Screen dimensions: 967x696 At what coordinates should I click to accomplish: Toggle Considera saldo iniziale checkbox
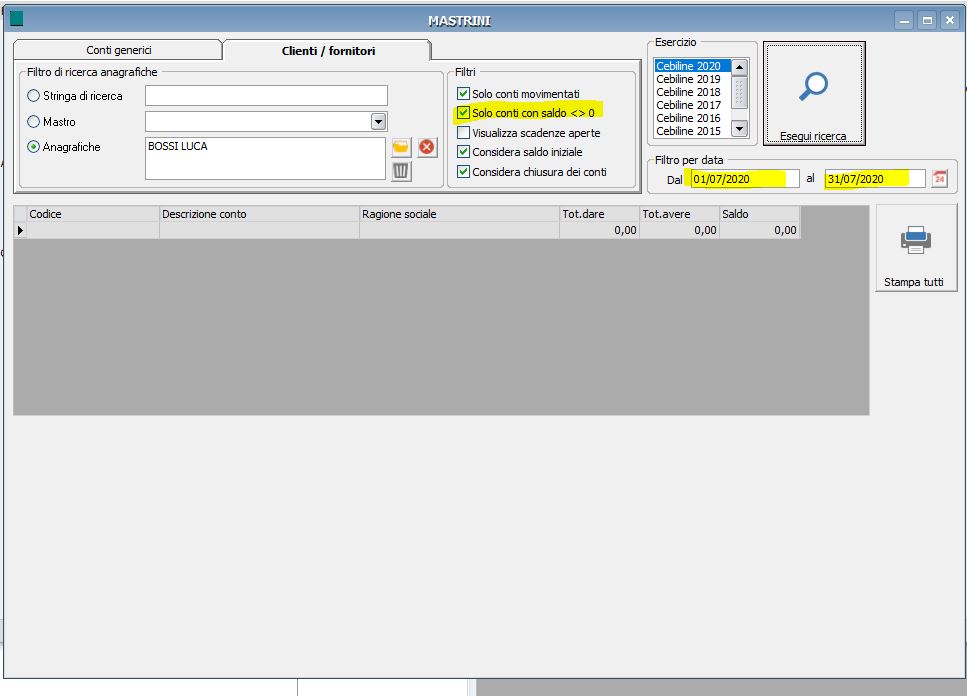pos(463,152)
